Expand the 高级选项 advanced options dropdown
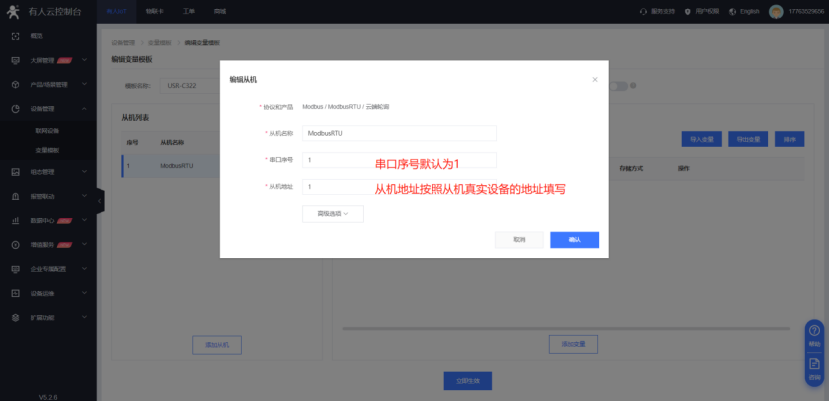 click(x=332, y=213)
